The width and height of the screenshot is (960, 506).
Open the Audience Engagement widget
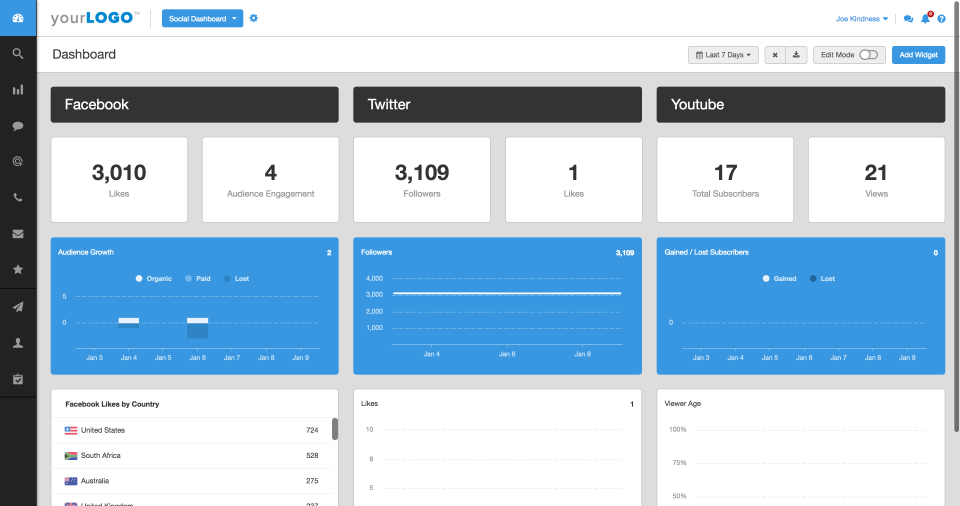(271, 179)
